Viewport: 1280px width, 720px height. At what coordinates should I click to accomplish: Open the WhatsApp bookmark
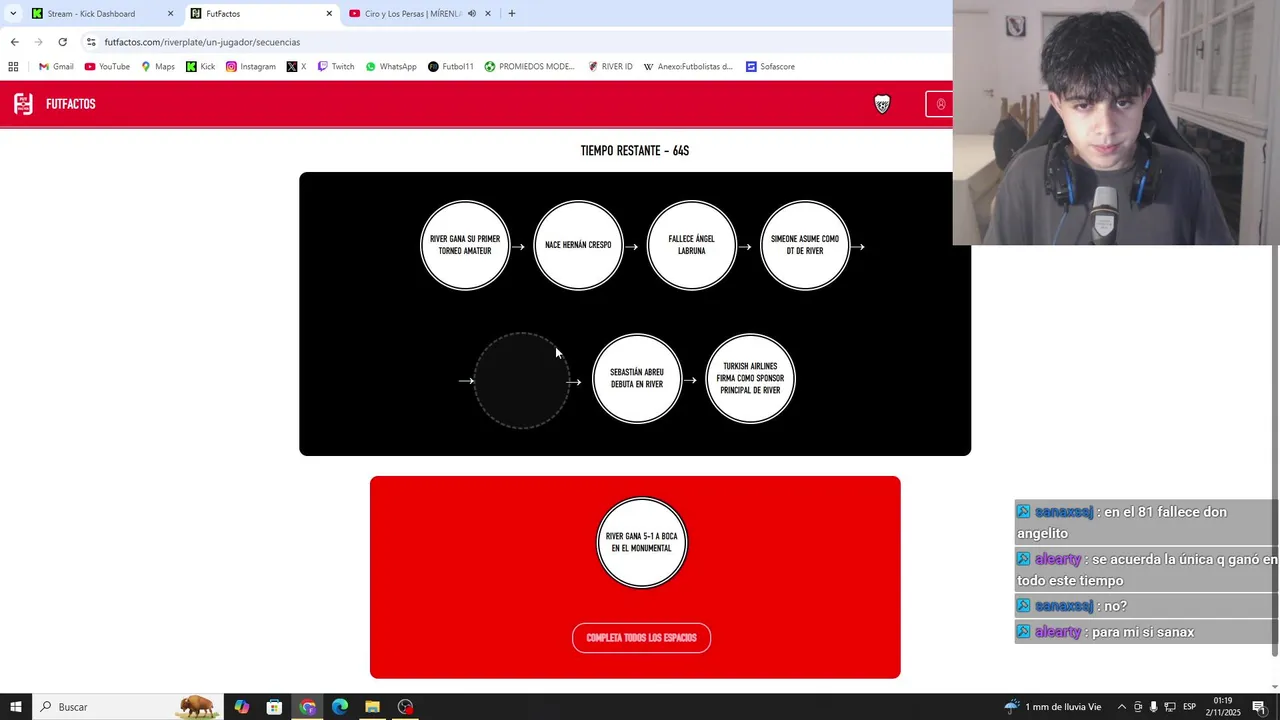391,67
